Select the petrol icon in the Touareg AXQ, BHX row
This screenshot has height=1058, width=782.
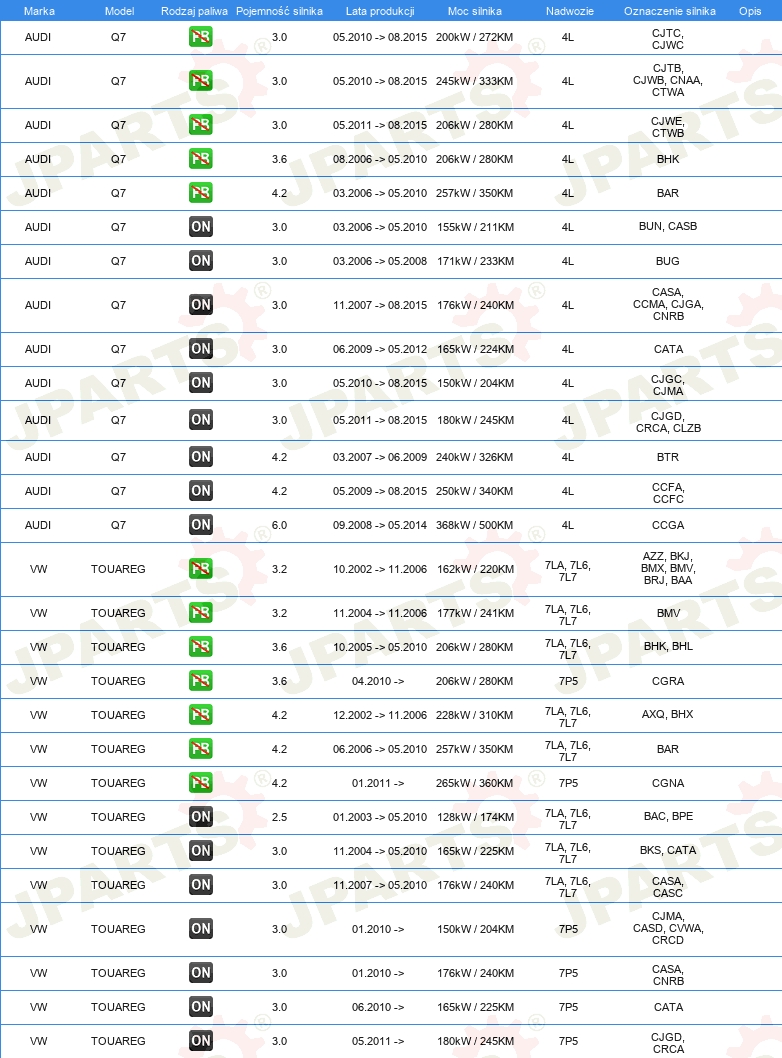click(200, 715)
